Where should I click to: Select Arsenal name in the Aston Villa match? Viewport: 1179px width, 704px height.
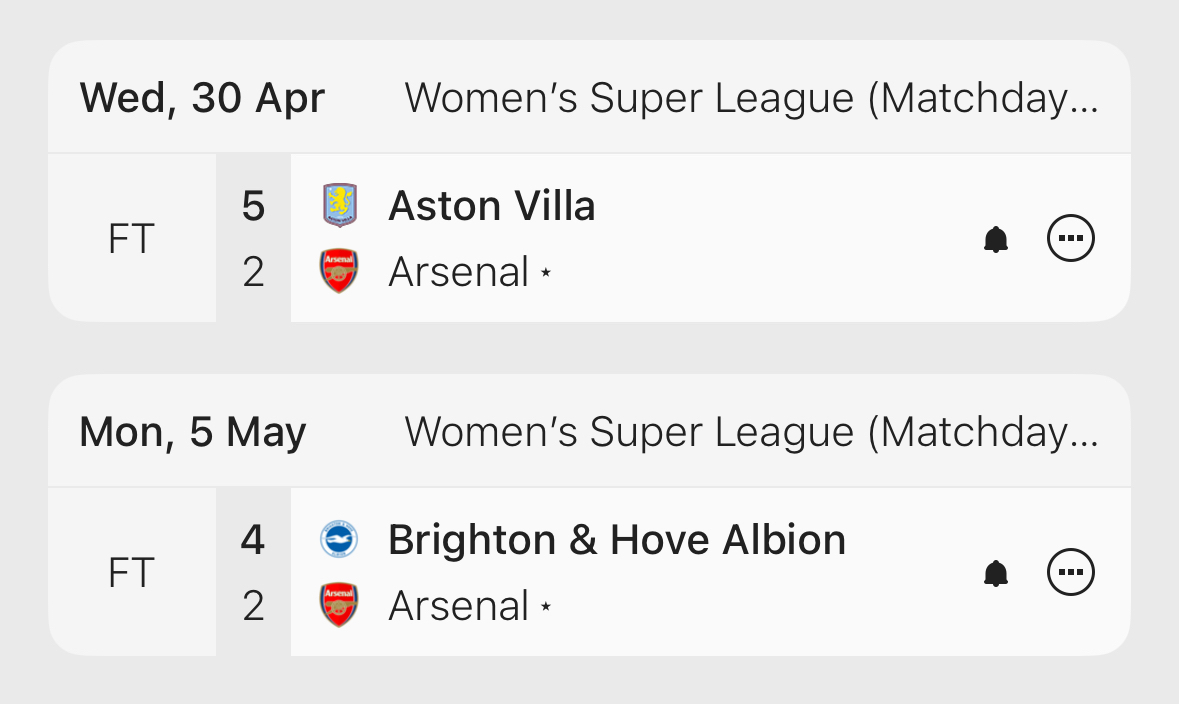[458, 272]
